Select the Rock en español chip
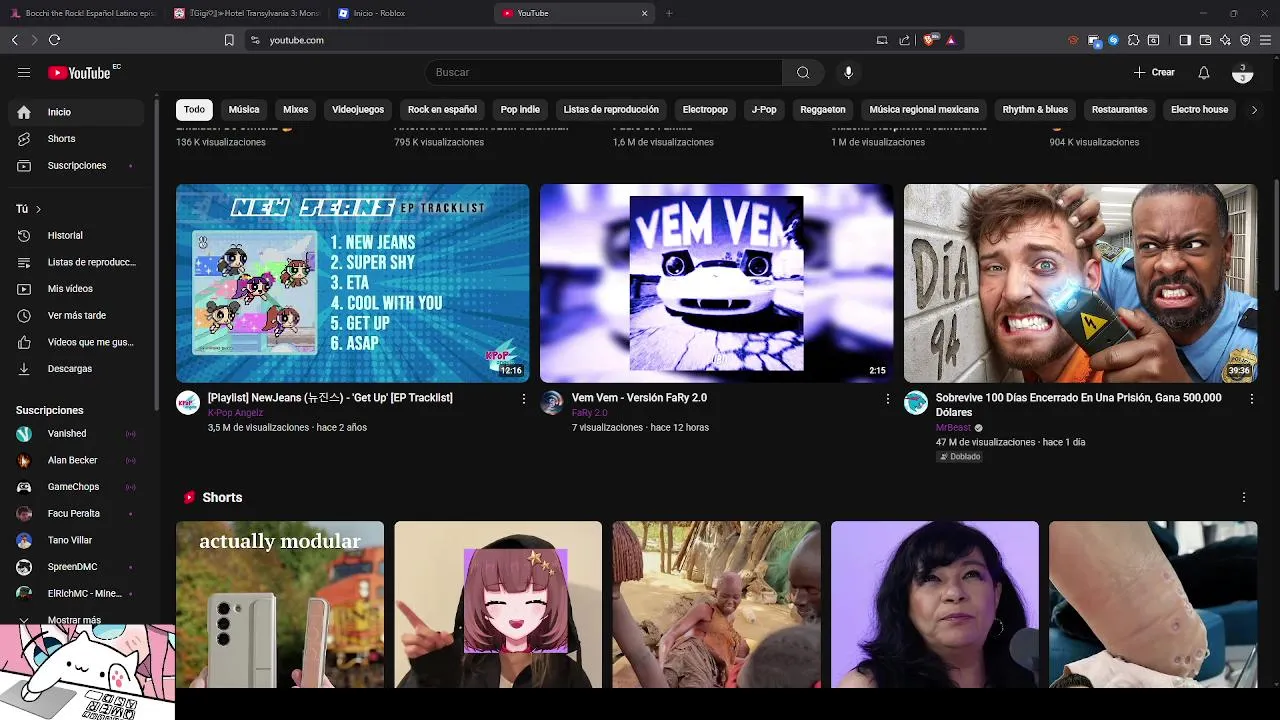 [442, 109]
